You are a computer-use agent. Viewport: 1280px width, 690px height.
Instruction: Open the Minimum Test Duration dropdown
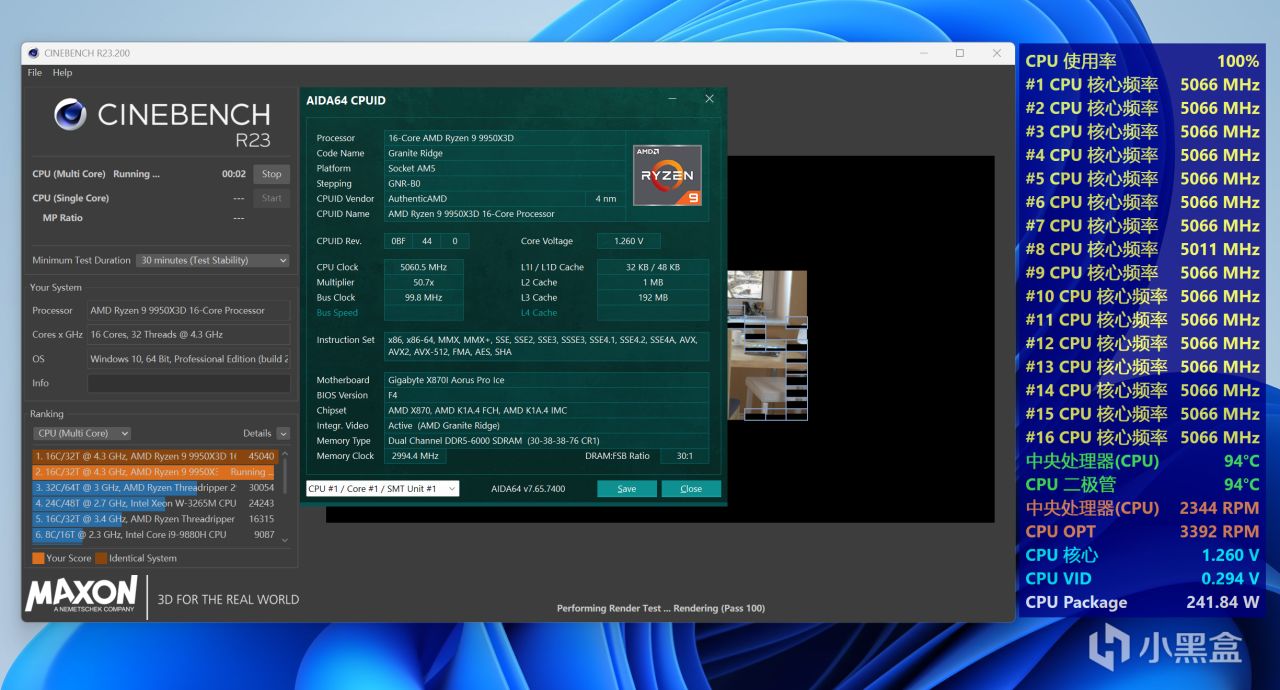tap(214, 260)
